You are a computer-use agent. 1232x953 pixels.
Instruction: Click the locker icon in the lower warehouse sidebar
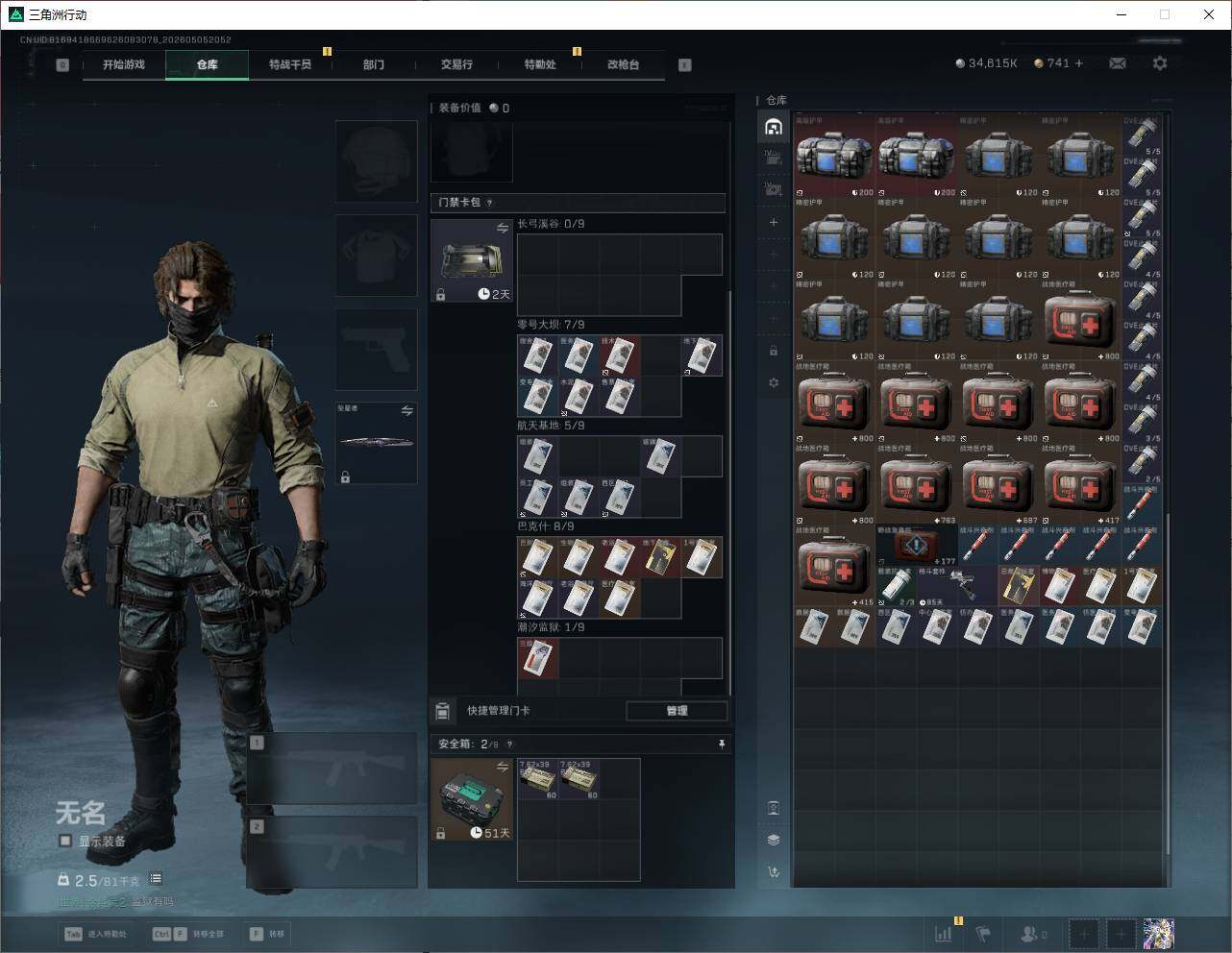click(774, 808)
